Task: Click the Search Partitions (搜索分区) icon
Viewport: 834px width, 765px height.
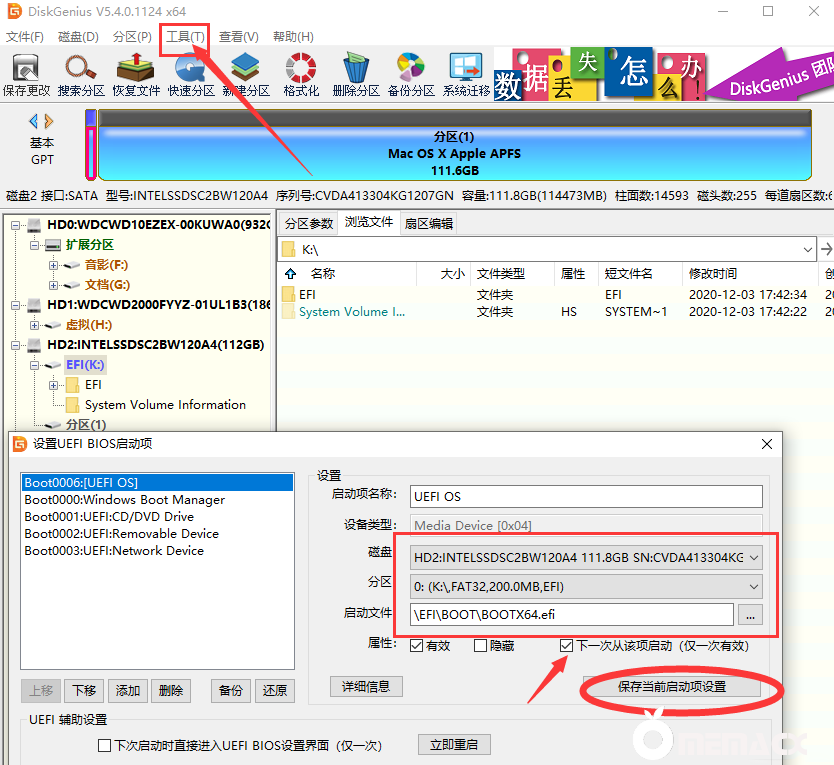Action: point(81,74)
